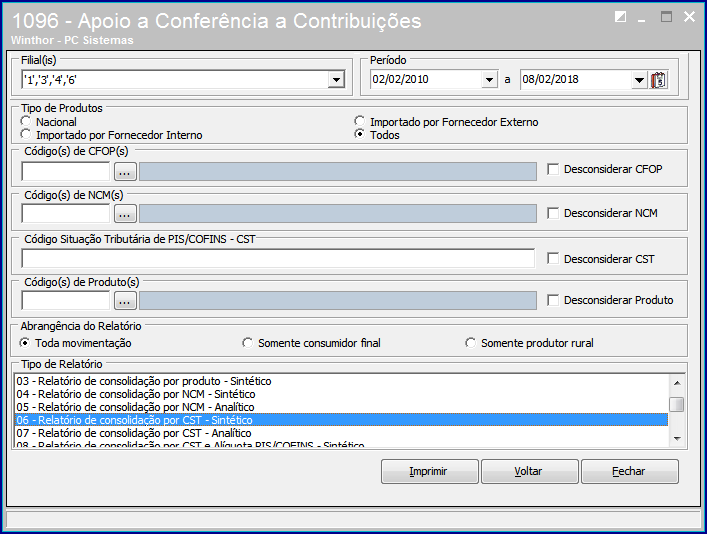Screen dimensions: 707x534
Task: Select Importado por Fornecedor Externo option
Action: pos(359,121)
